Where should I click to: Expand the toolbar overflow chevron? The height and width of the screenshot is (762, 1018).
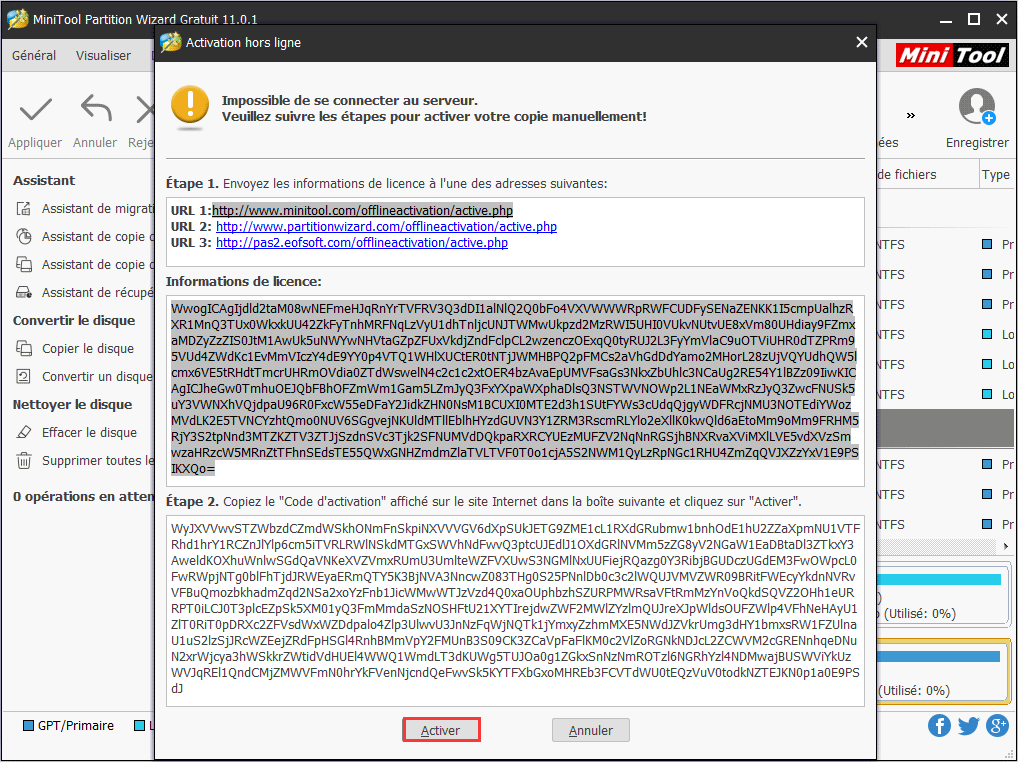pos(910,114)
